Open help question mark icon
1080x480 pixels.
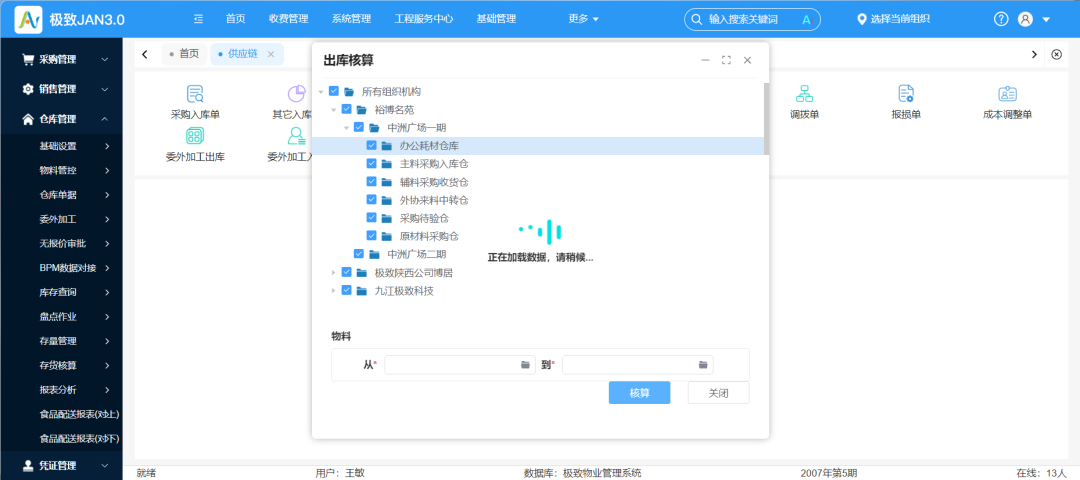pos(1001,19)
